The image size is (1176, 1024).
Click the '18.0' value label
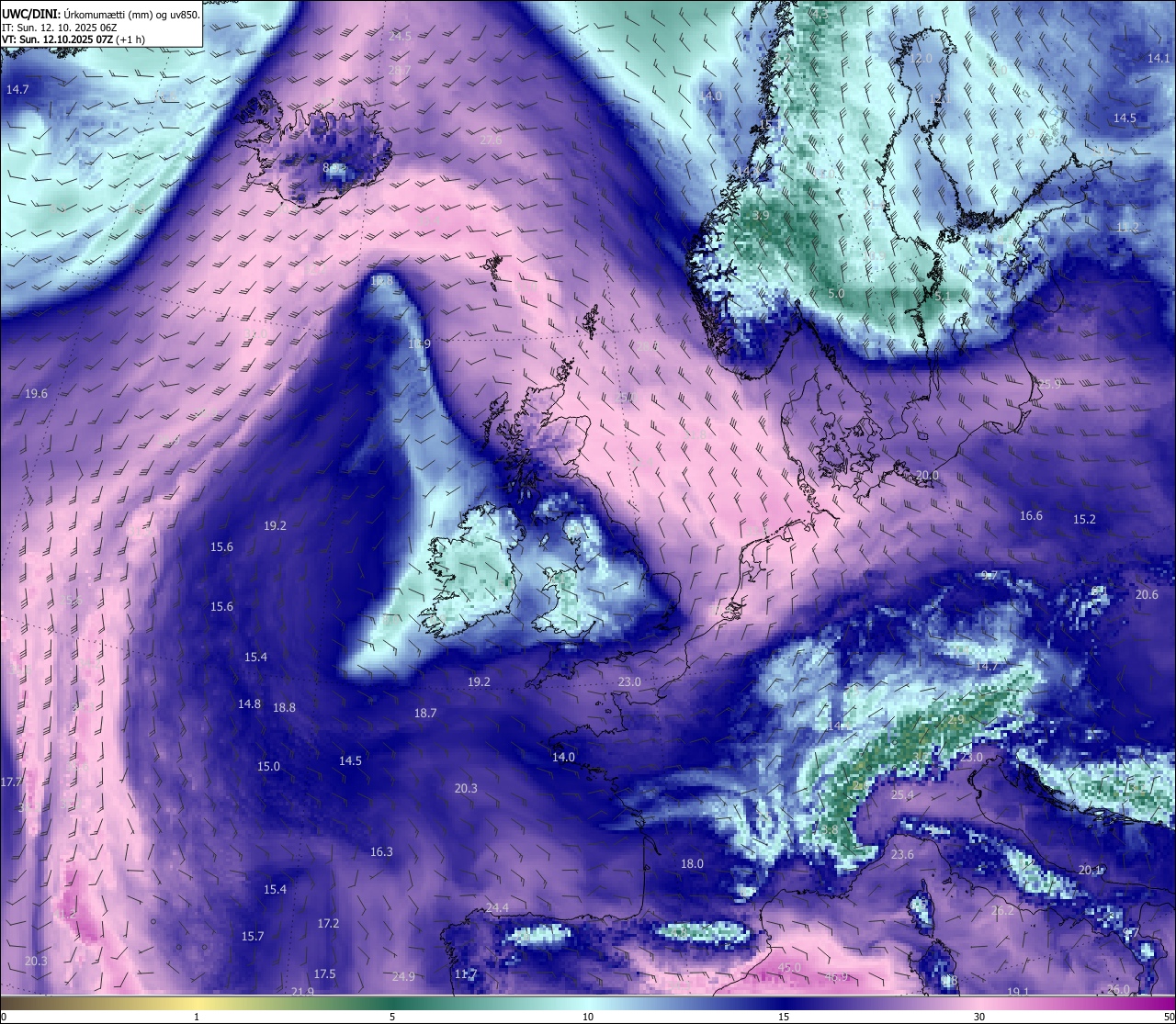click(x=692, y=864)
